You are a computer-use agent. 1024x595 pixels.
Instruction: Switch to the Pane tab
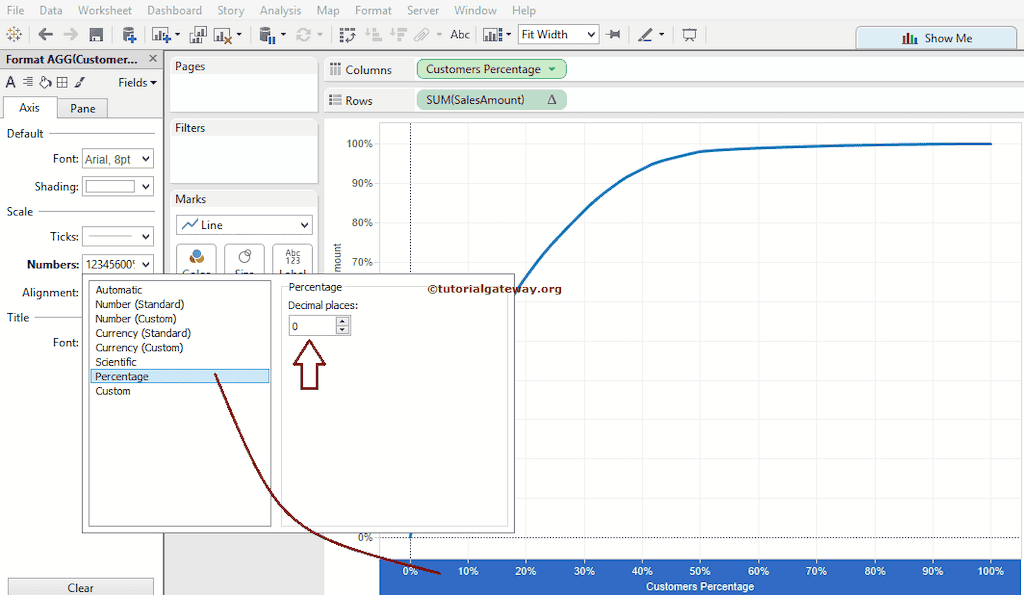point(83,108)
